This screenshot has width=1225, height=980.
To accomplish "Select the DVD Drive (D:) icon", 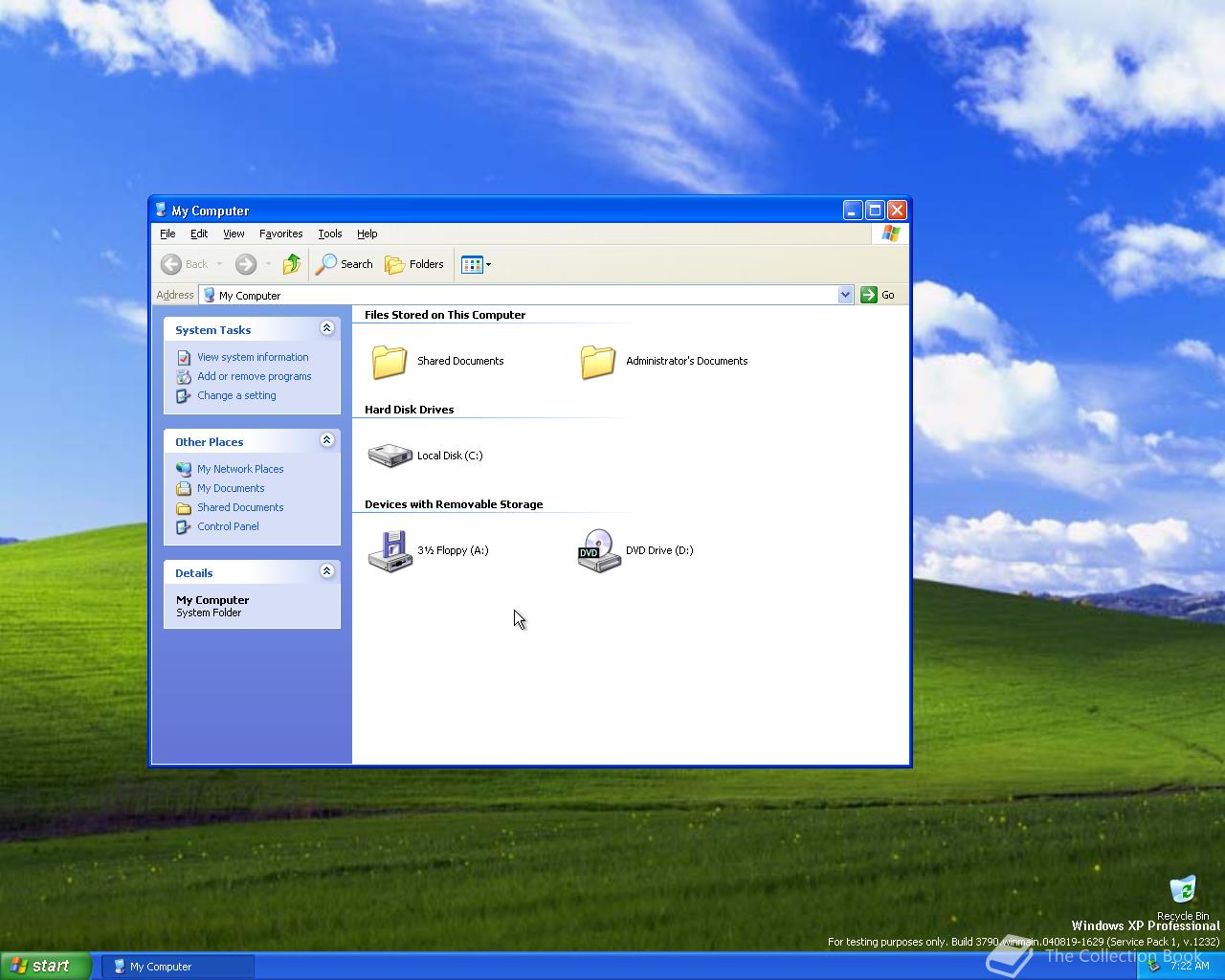I will (x=599, y=551).
